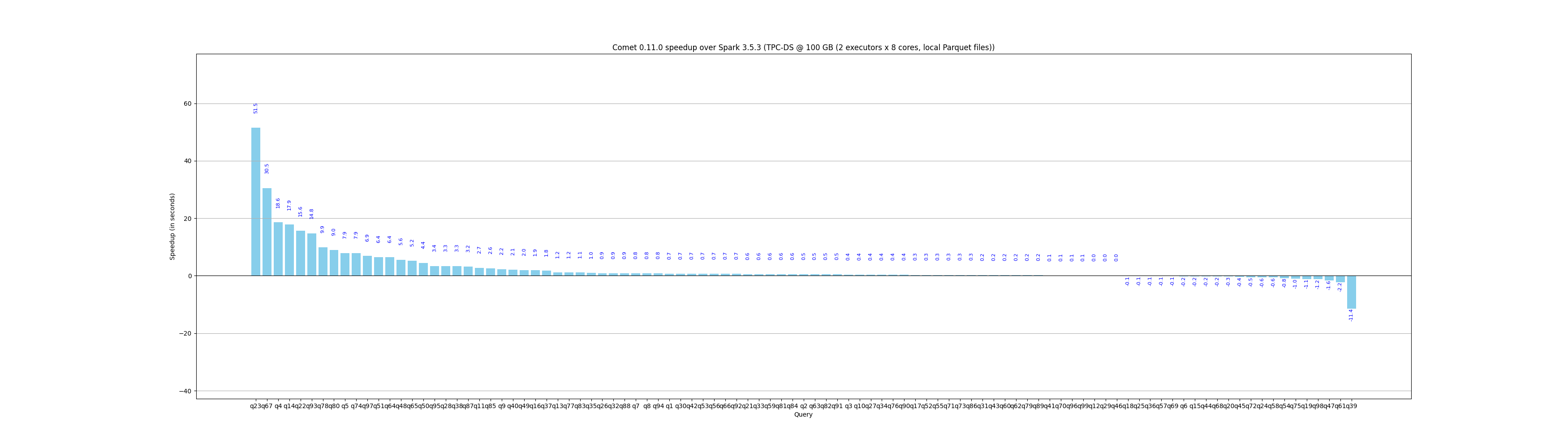Click the y-axis tick label −20
Screen dimensions: 1568x448
(185, 334)
